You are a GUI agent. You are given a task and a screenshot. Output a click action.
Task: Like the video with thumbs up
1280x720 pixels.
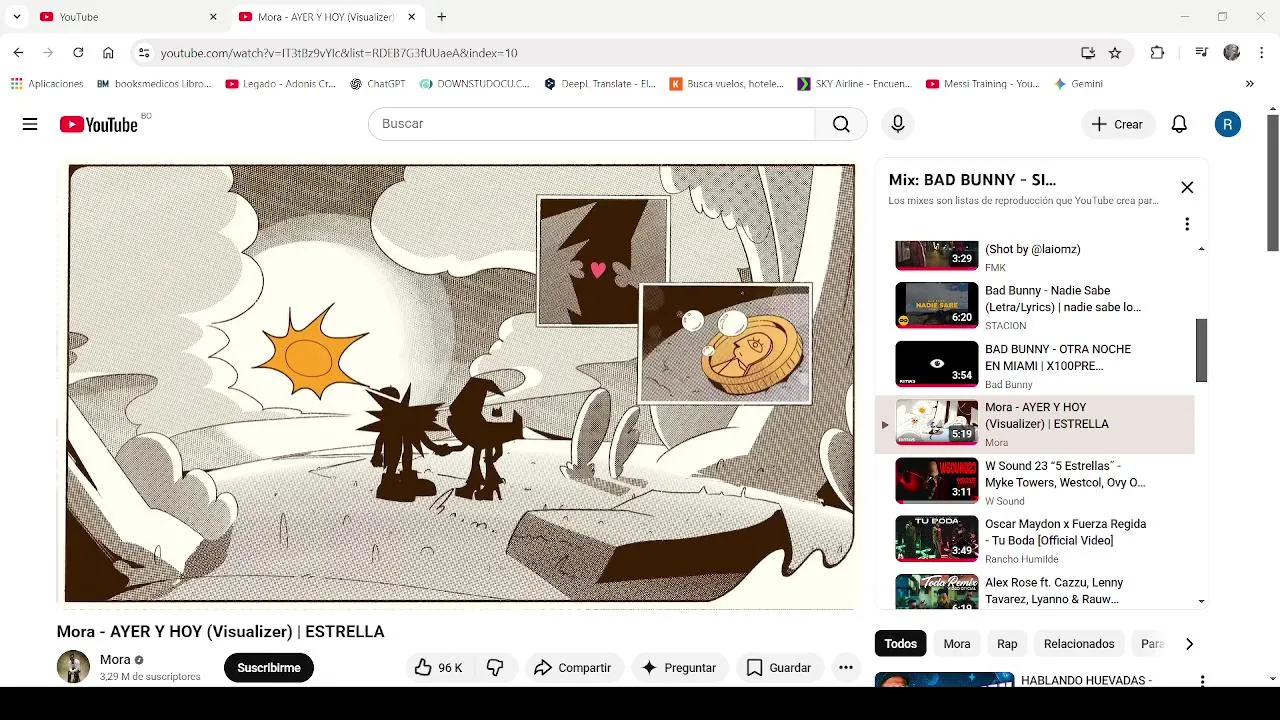[x=438, y=668]
